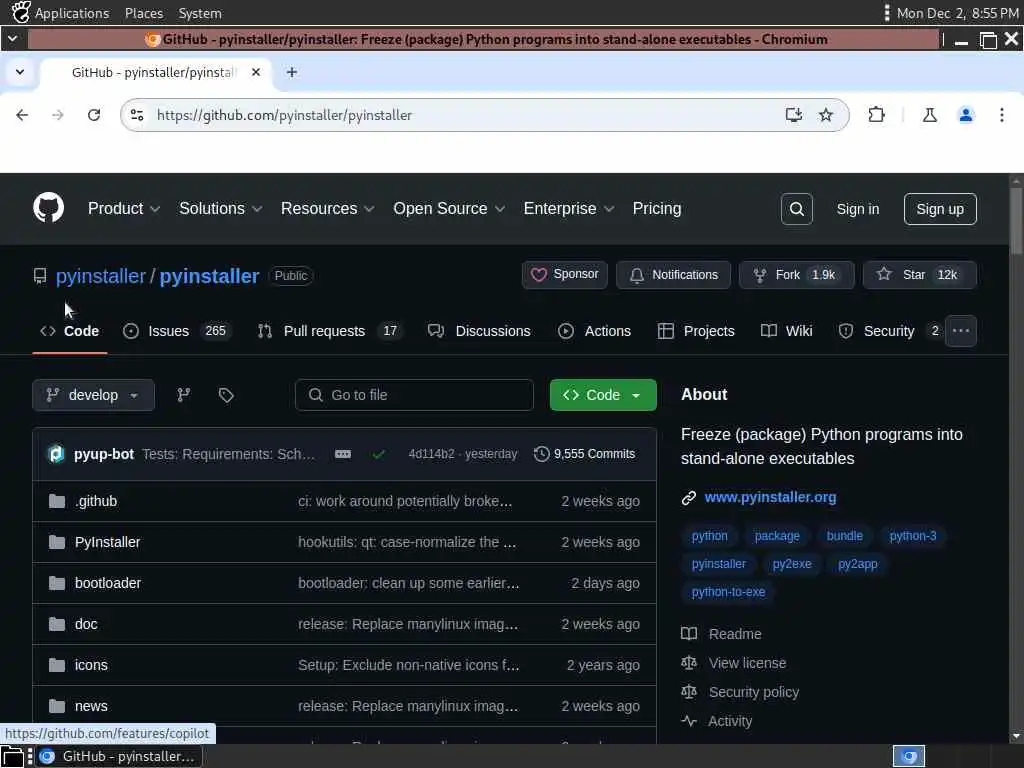Open the System menu in top panel
1024x768 pixels.
200,13
